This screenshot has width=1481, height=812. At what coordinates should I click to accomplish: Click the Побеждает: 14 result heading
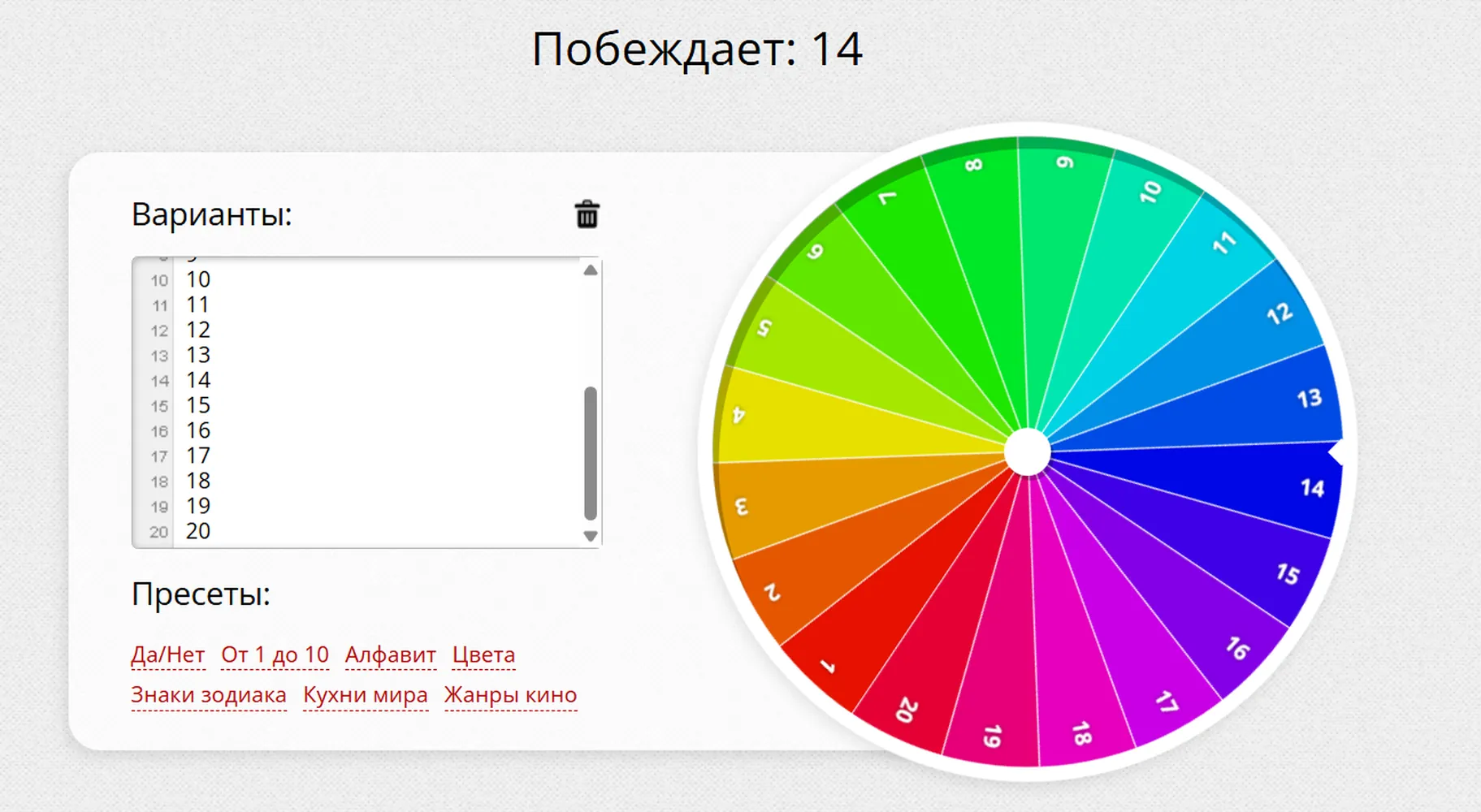pos(697,49)
